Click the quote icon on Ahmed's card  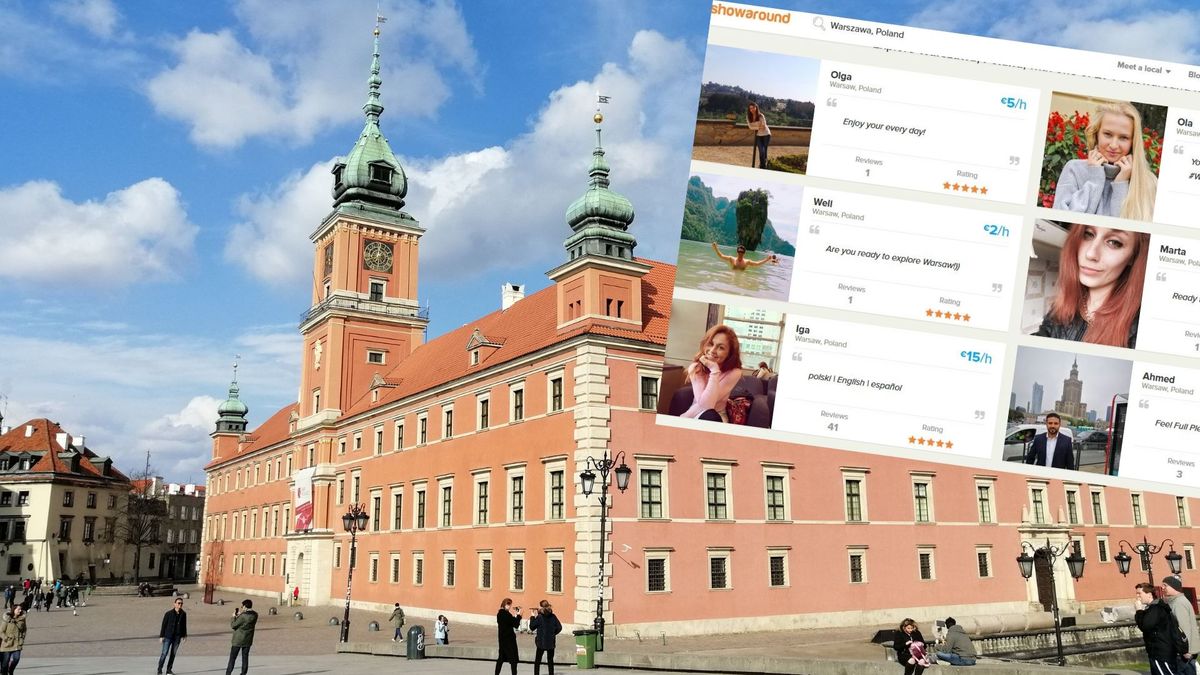coord(1146,403)
